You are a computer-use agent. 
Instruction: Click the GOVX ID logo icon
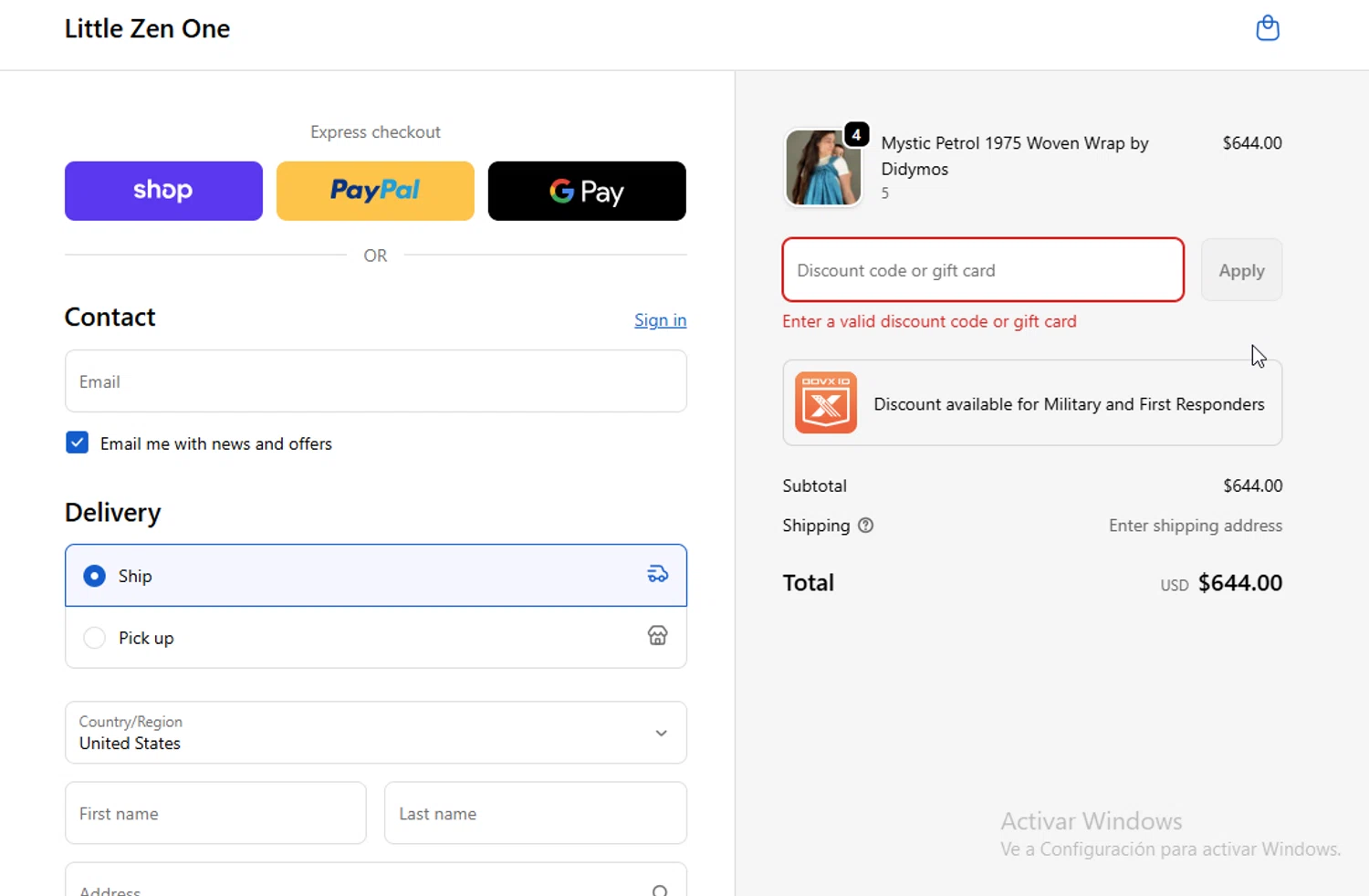click(826, 402)
